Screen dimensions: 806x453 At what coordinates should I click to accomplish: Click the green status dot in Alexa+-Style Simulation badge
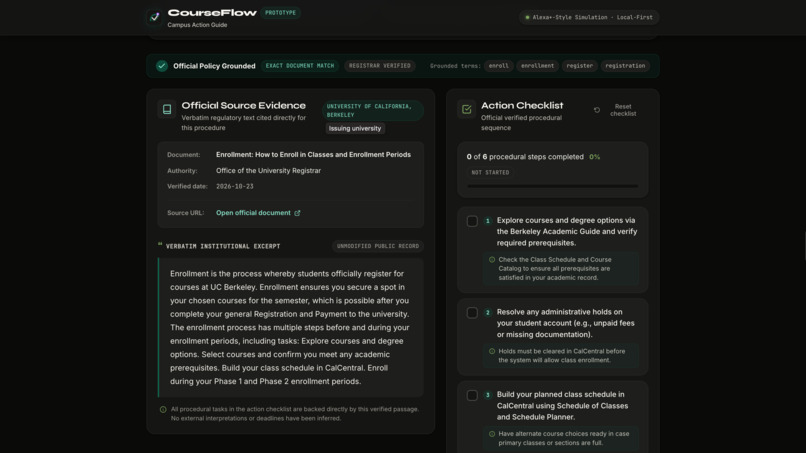tap(527, 17)
